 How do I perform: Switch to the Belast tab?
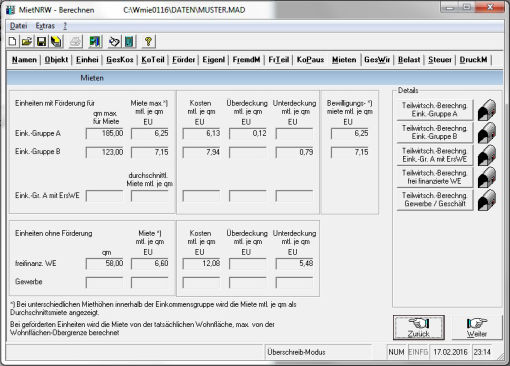pos(409,60)
